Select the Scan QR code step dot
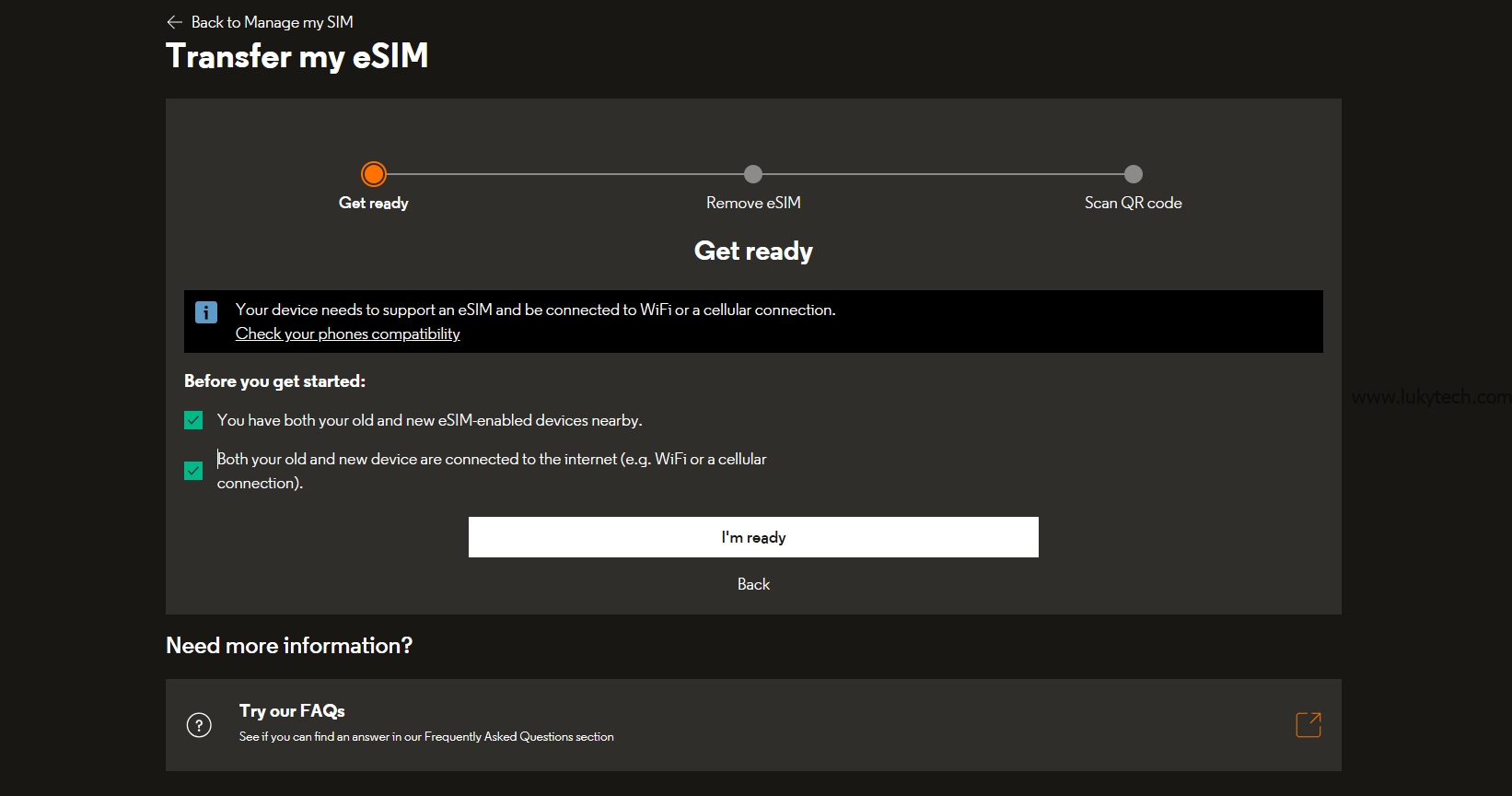 [x=1134, y=174]
